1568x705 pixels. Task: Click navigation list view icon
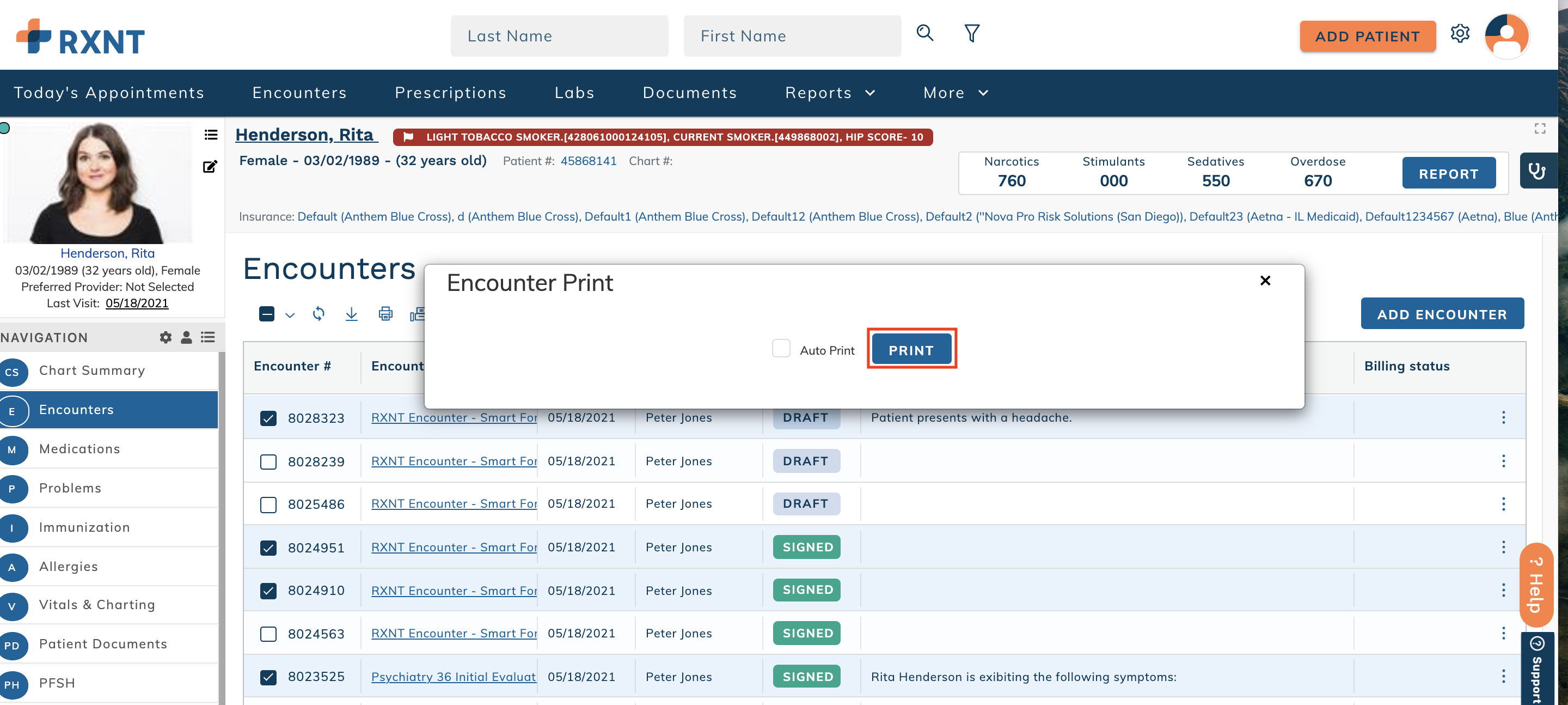click(x=207, y=337)
